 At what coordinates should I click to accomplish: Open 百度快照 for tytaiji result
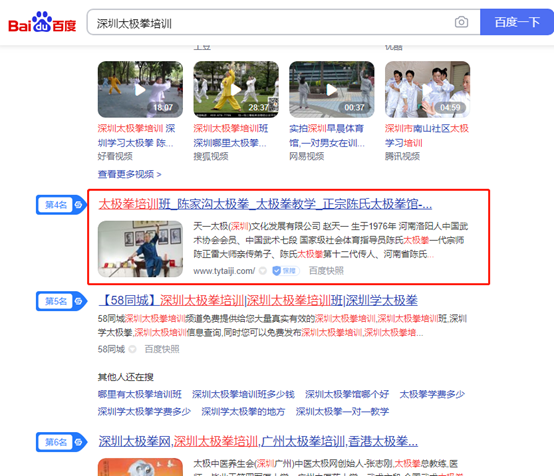[x=326, y=271]
